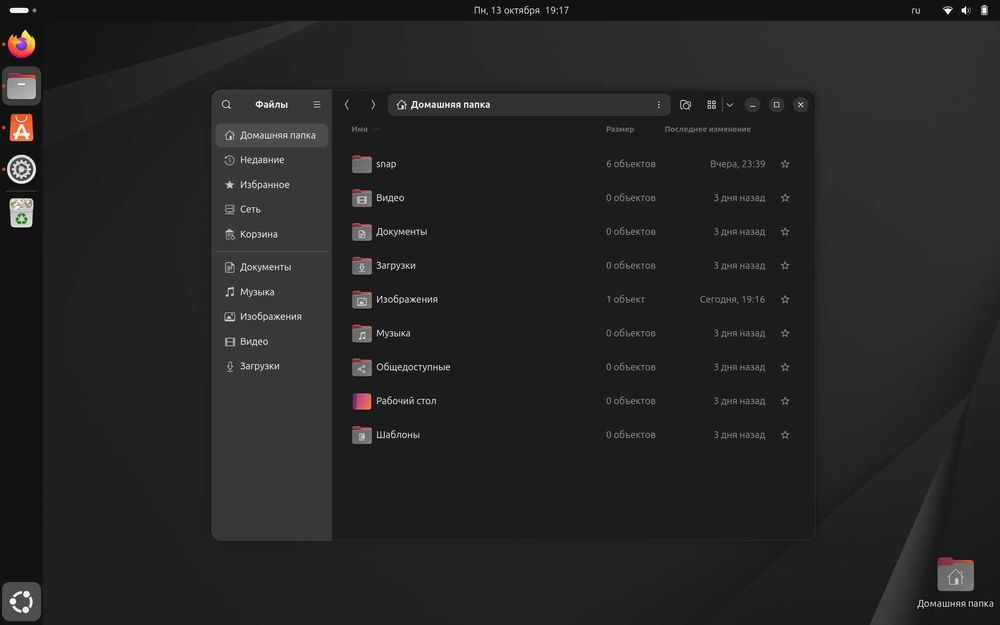
Task: Star the Документы folder row
Action: [785, 232]
